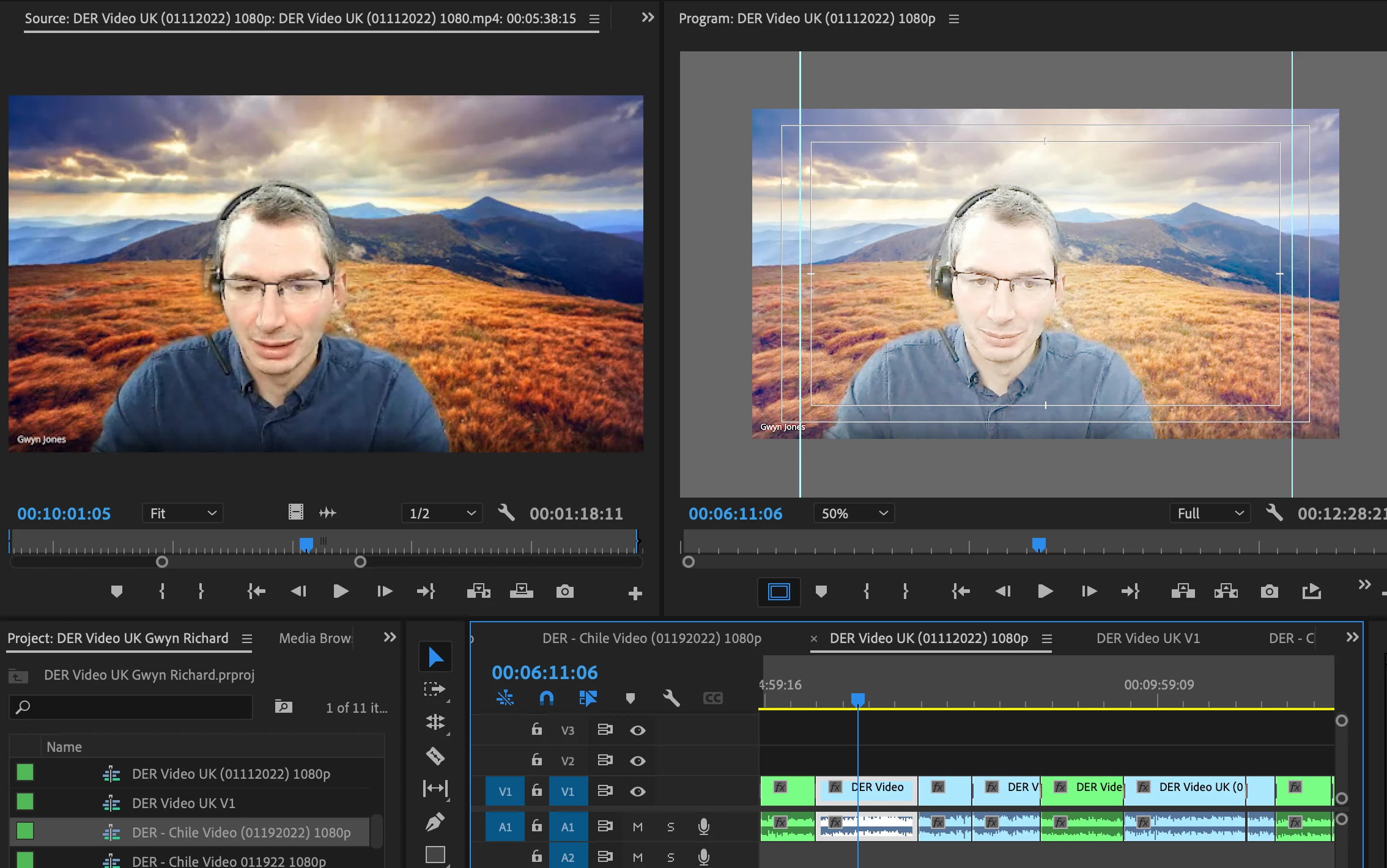Open timeline display settings wrench
The image size is (1387, 868).
[x=671, y=698]
